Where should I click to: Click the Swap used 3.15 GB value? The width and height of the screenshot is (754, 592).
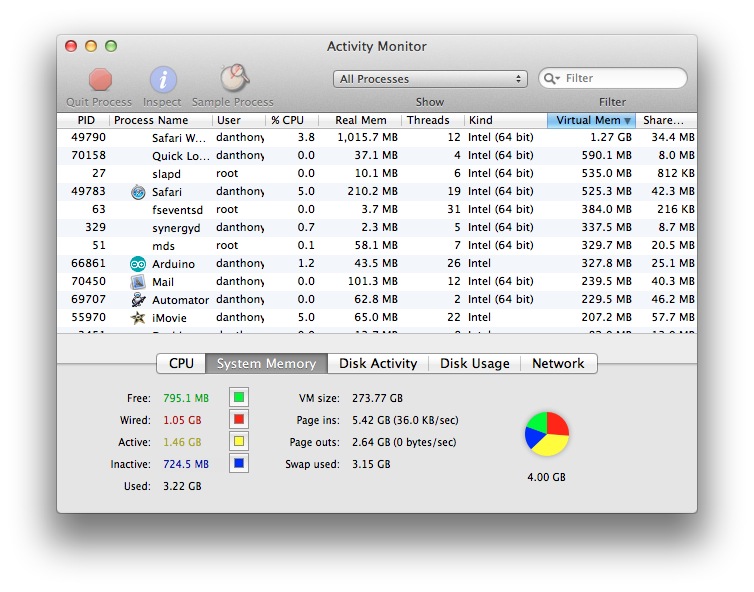pyautogui.click(x=371, y=465)
